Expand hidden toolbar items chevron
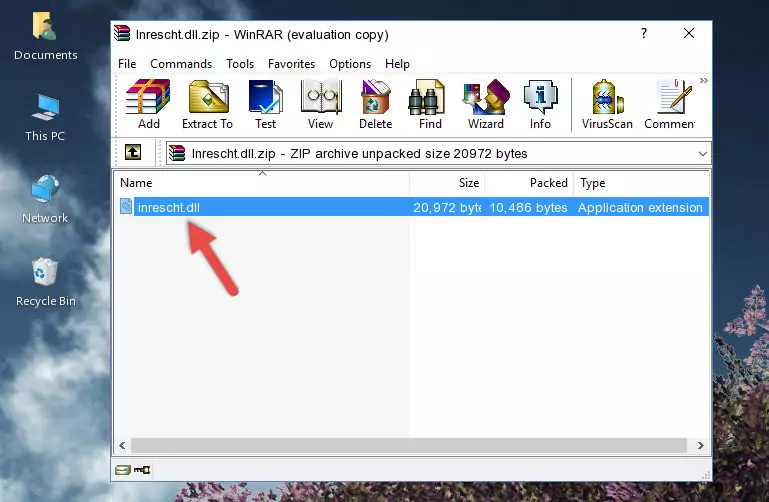Viewport: 769px width, 502px height. click(x=703, y=80)
